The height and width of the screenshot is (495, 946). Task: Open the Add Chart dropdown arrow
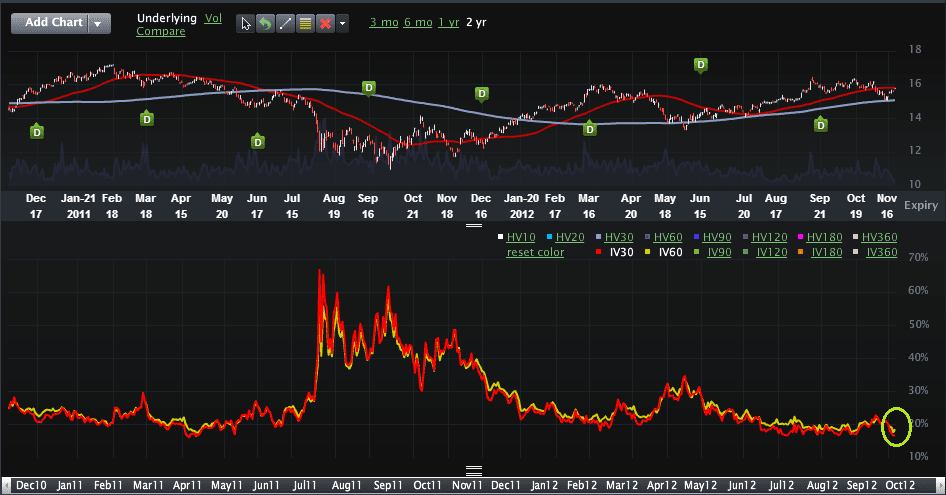pyautogui.click(x=98, y=23)
